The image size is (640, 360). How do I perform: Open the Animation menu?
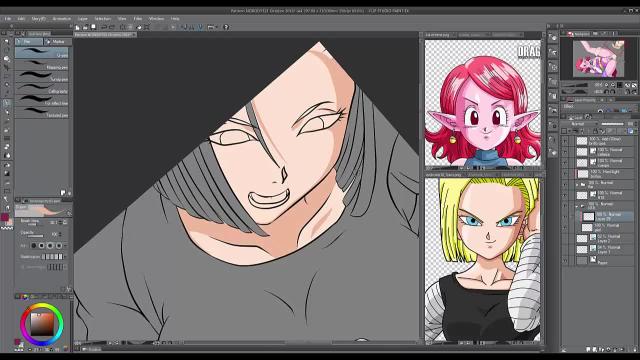point(62,19)
